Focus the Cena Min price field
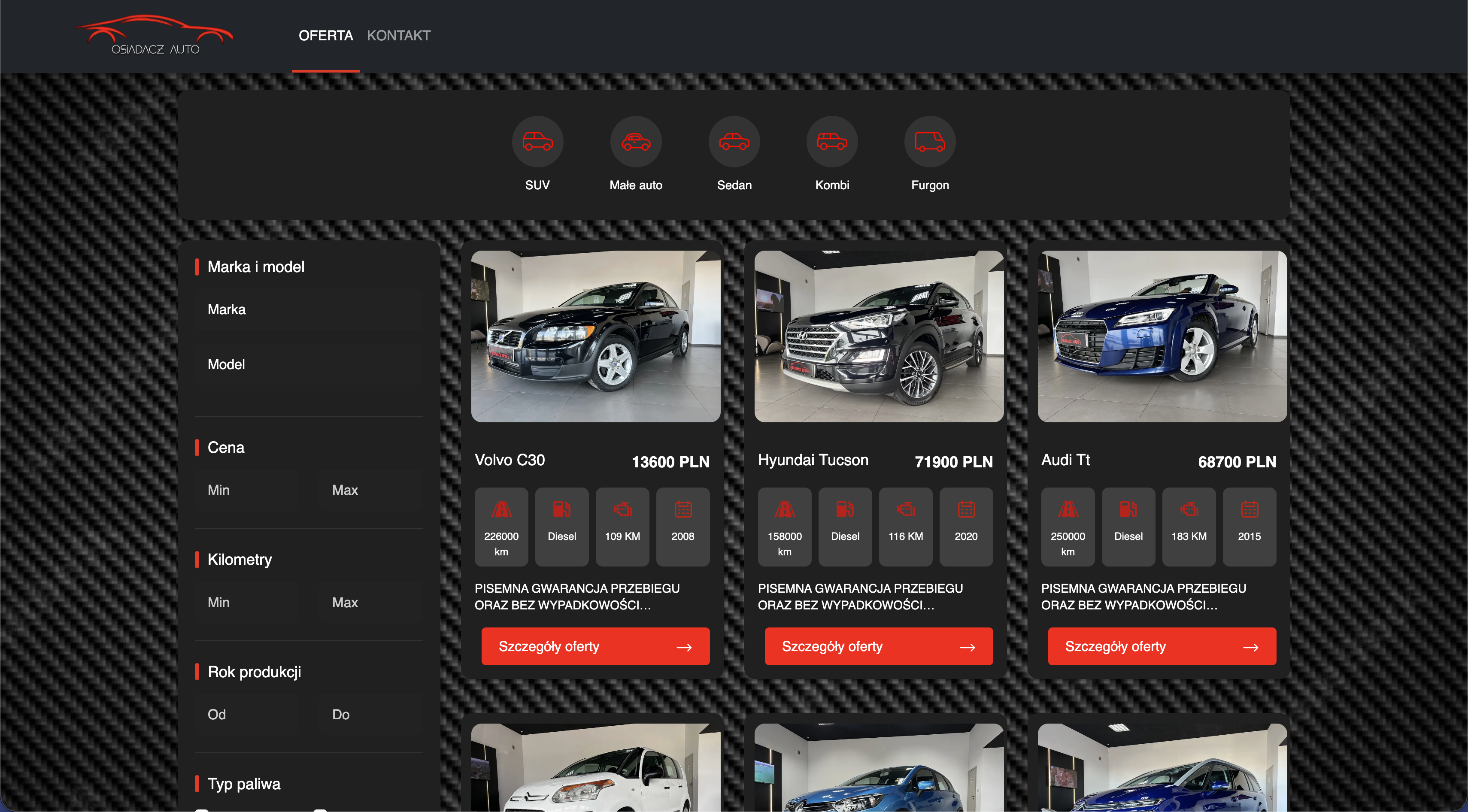1468x812 pixels. (x=246, y=490)
